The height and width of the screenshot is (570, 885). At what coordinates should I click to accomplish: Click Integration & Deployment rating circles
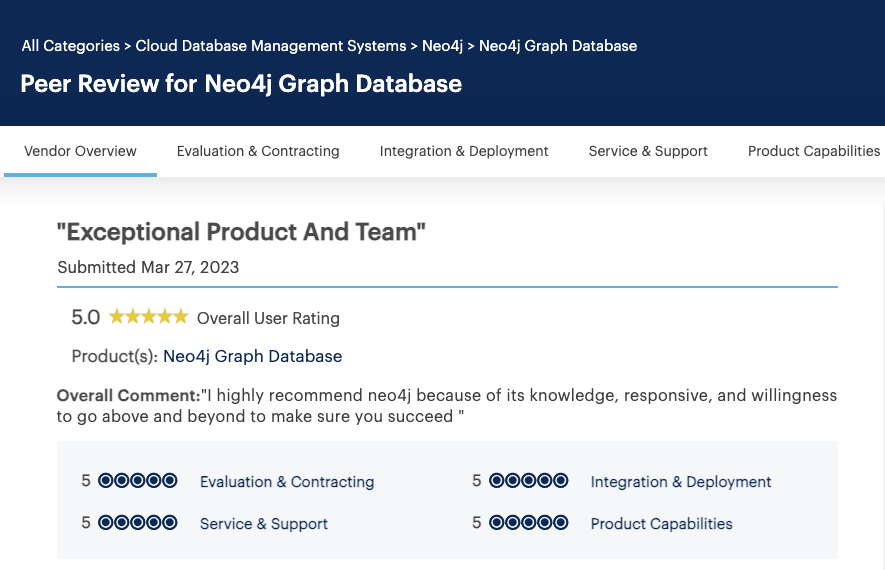pos(528,481)
